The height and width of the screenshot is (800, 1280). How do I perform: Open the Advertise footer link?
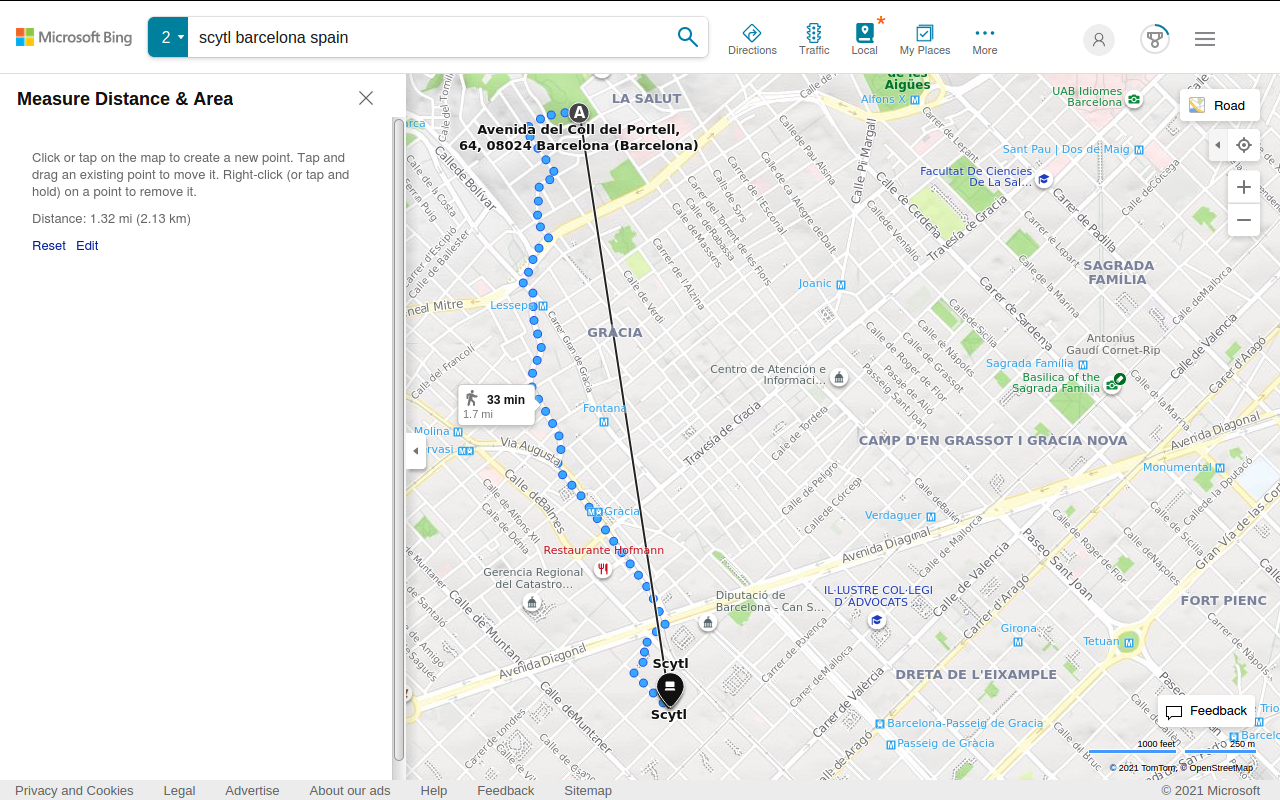tap(252, 790)
